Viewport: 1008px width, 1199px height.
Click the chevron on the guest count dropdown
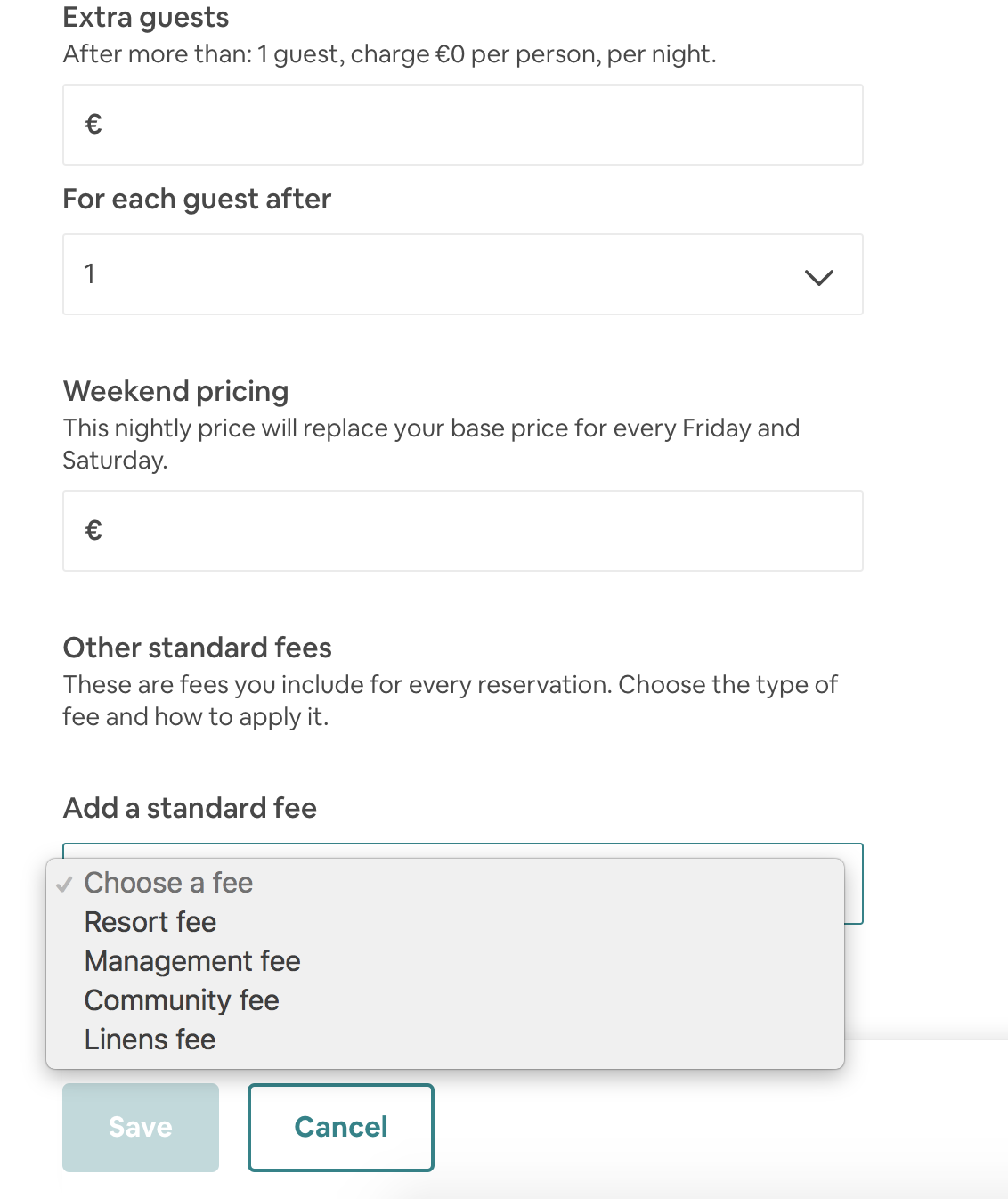pos(819,275)
